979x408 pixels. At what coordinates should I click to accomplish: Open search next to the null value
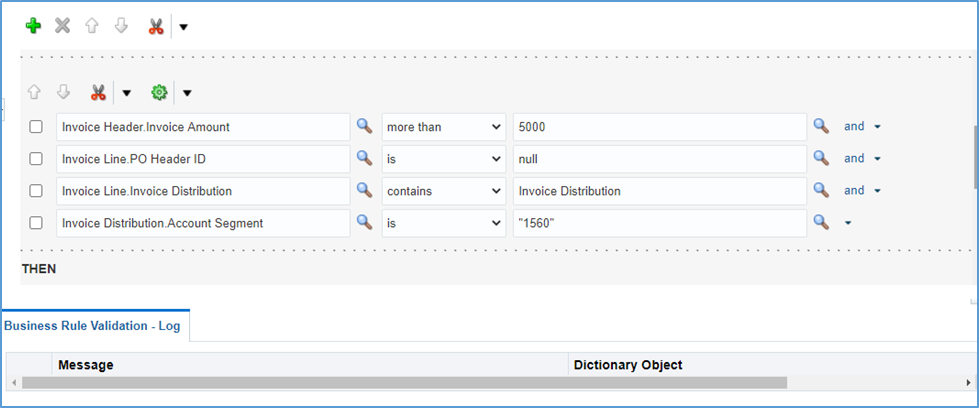pos(821,157)
